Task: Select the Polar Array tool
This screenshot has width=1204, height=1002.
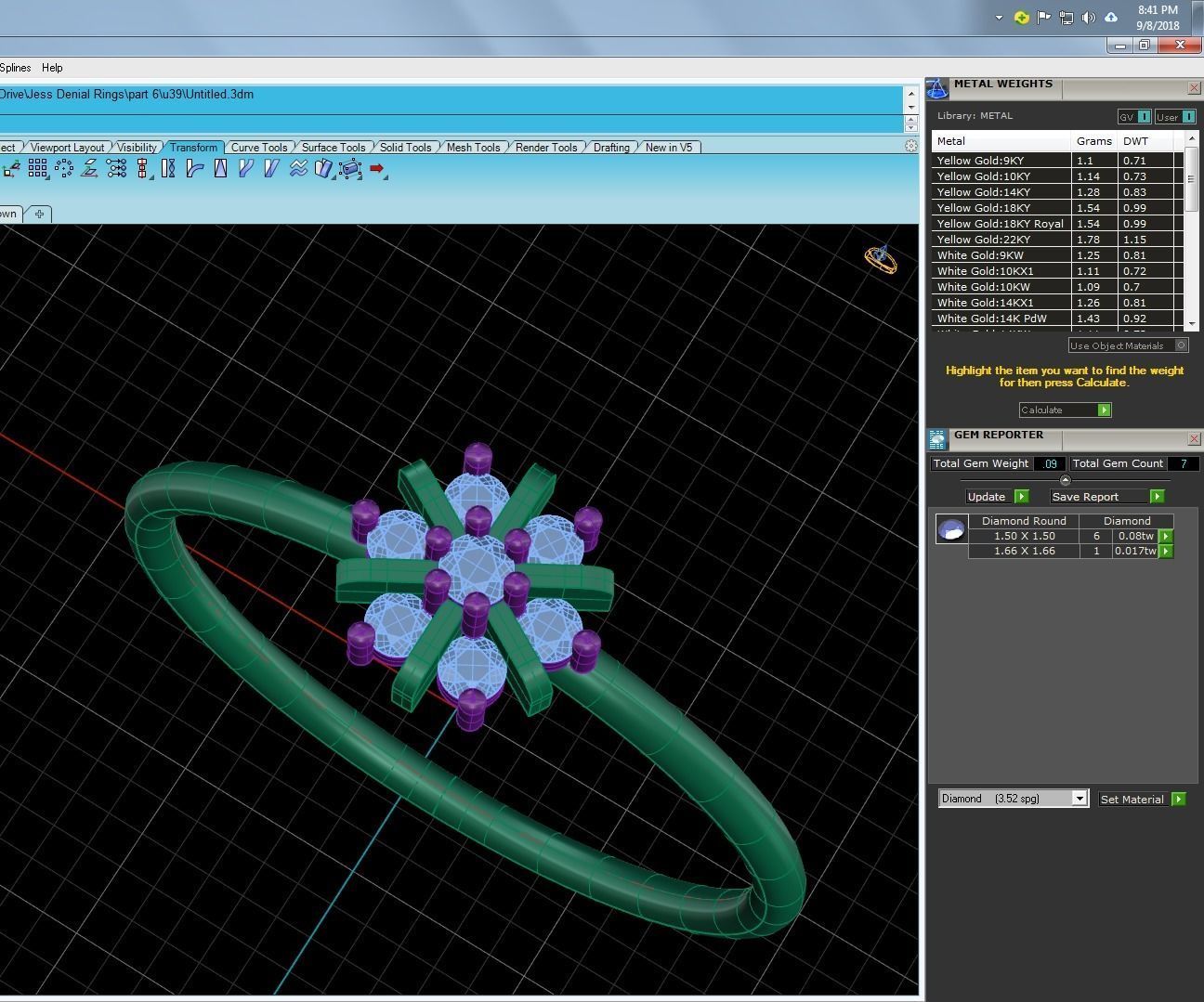Action: coord(64,168)
